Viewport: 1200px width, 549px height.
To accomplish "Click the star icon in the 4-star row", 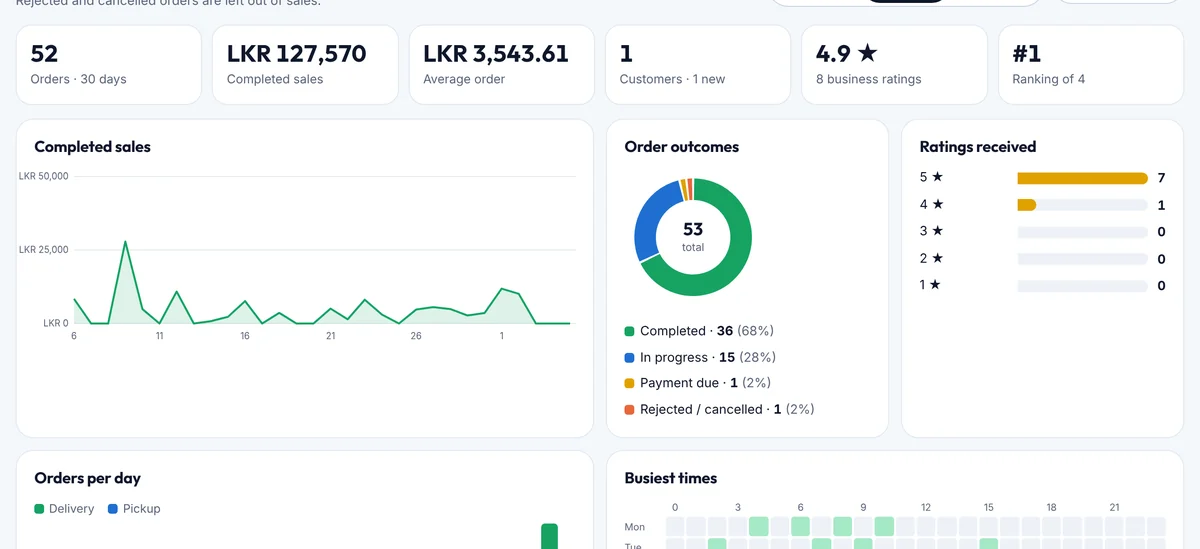I will click(937, 204).
